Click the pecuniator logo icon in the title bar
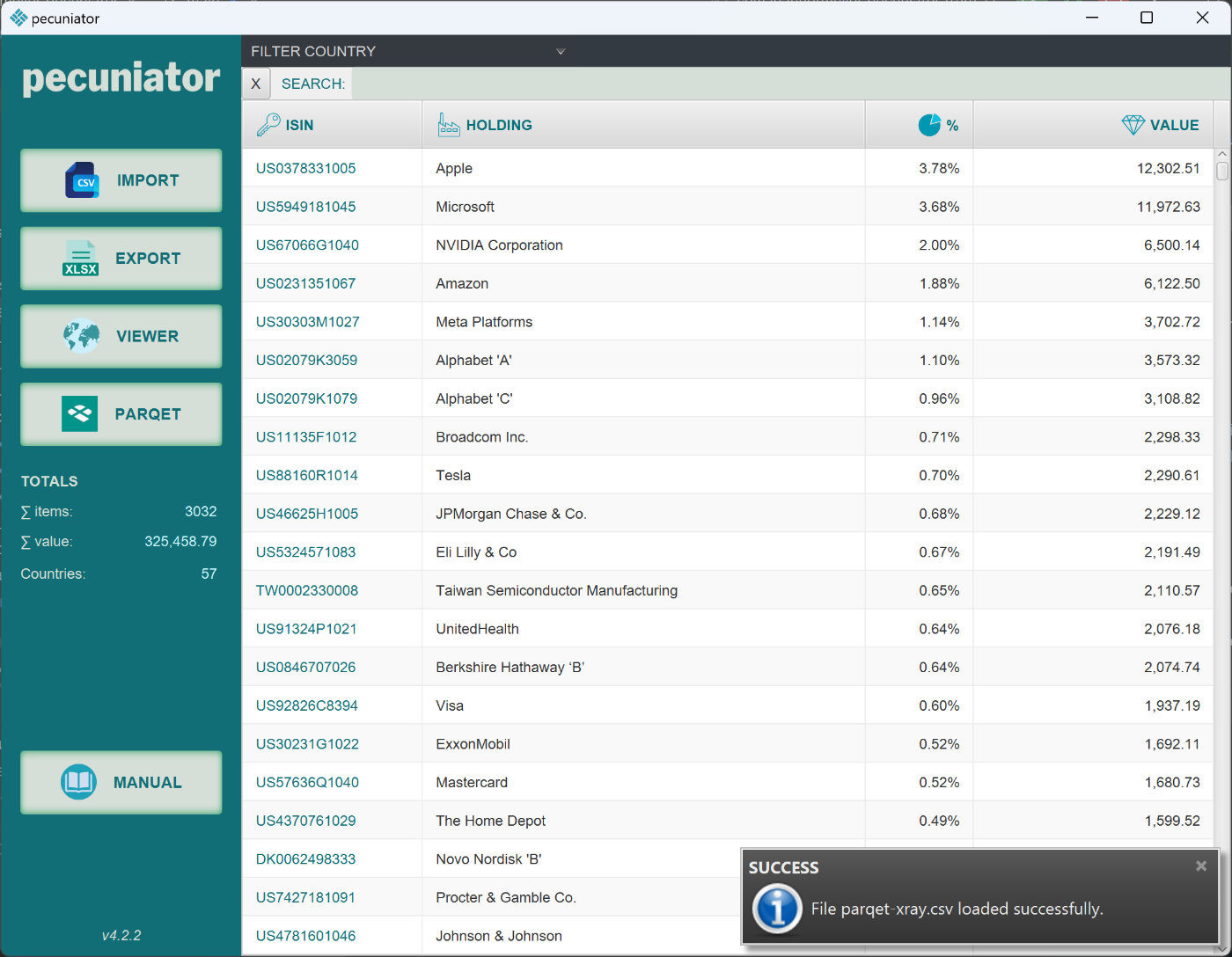 pyautogui.click(x=17, y=17)
